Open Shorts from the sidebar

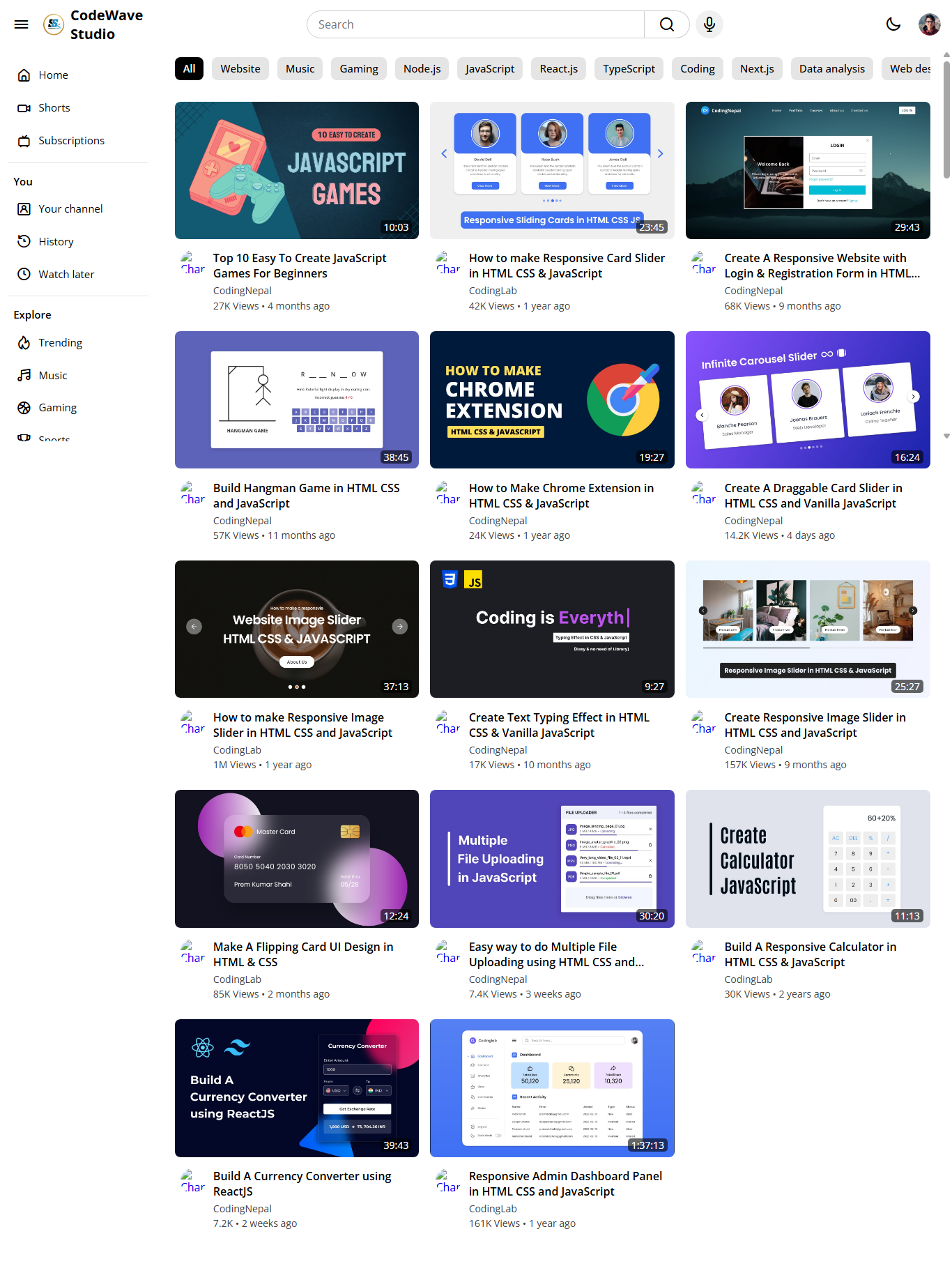pyautogui.click(x=54, y=108)
